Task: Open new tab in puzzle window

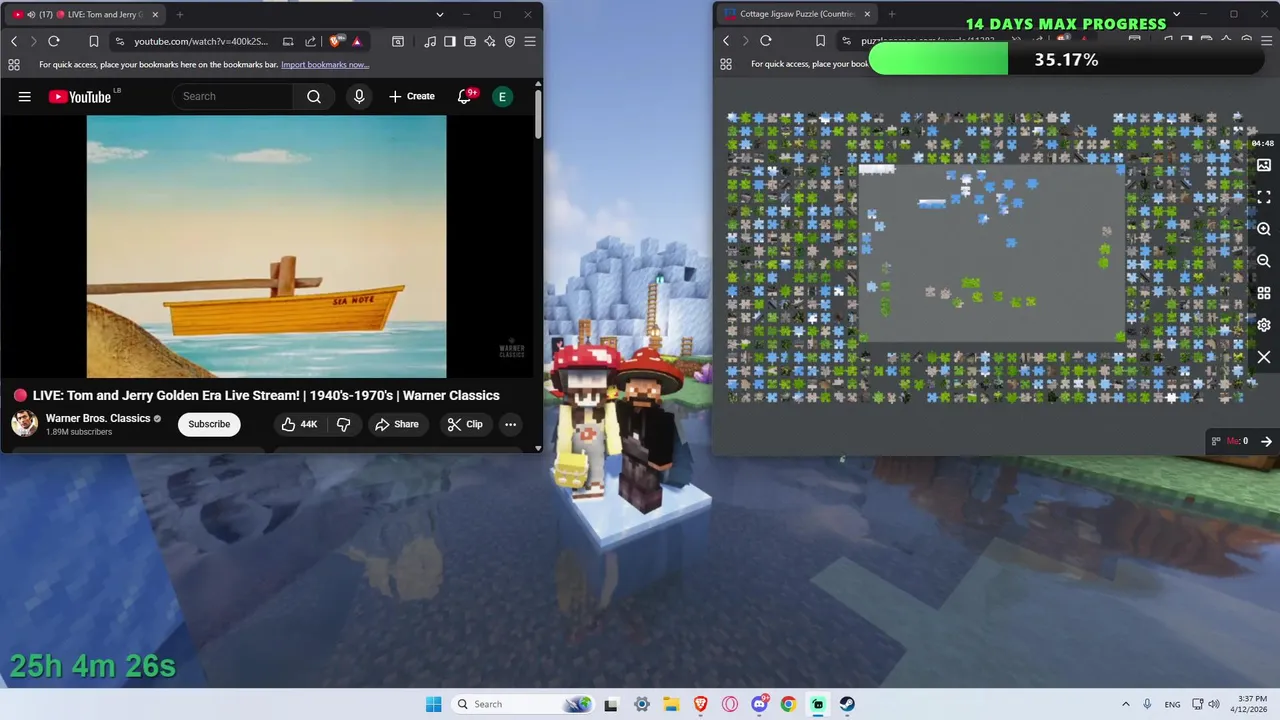Action: pyautogui.click(x=892, y=14)
